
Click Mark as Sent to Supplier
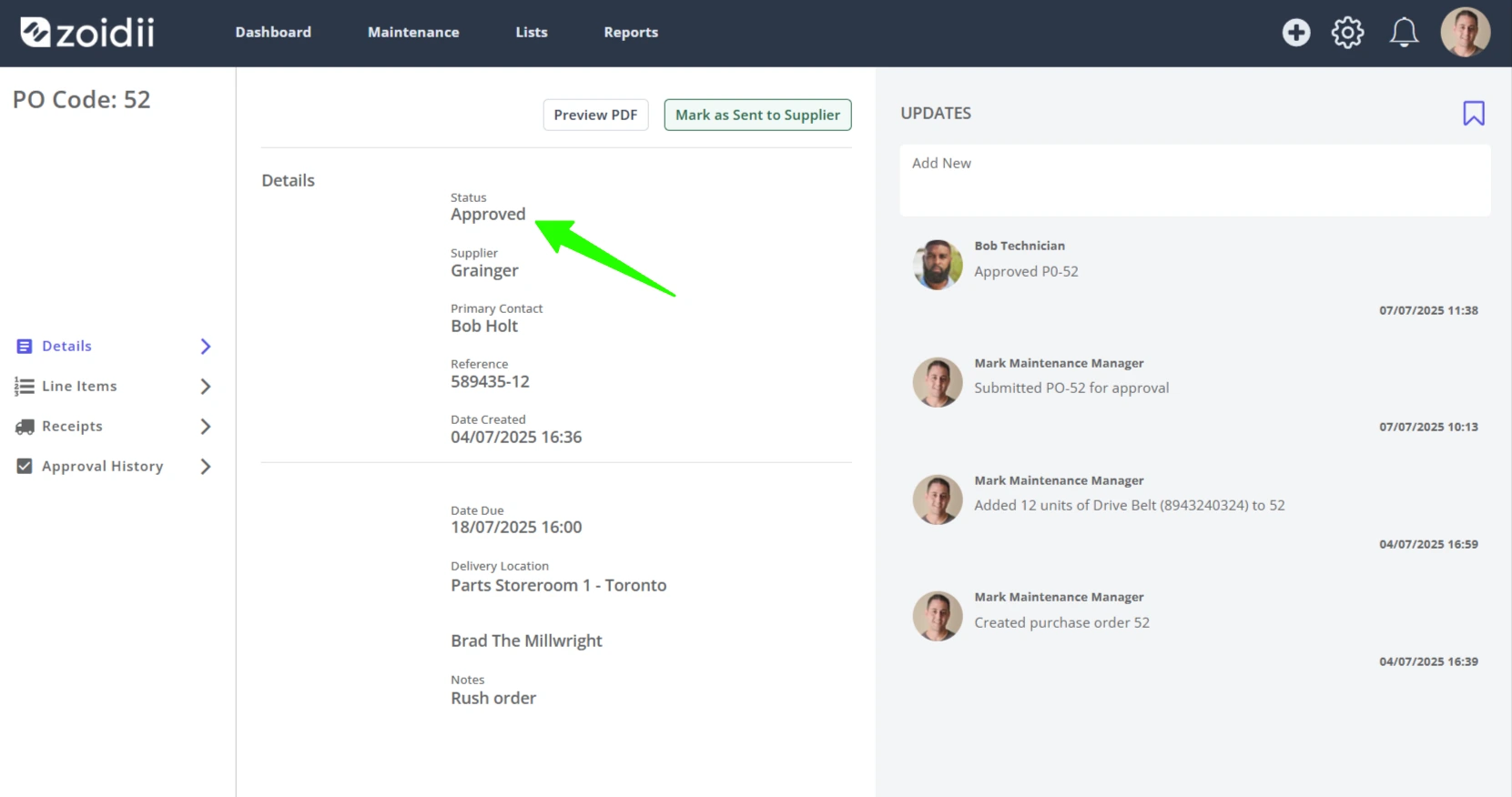pos(757,115)
